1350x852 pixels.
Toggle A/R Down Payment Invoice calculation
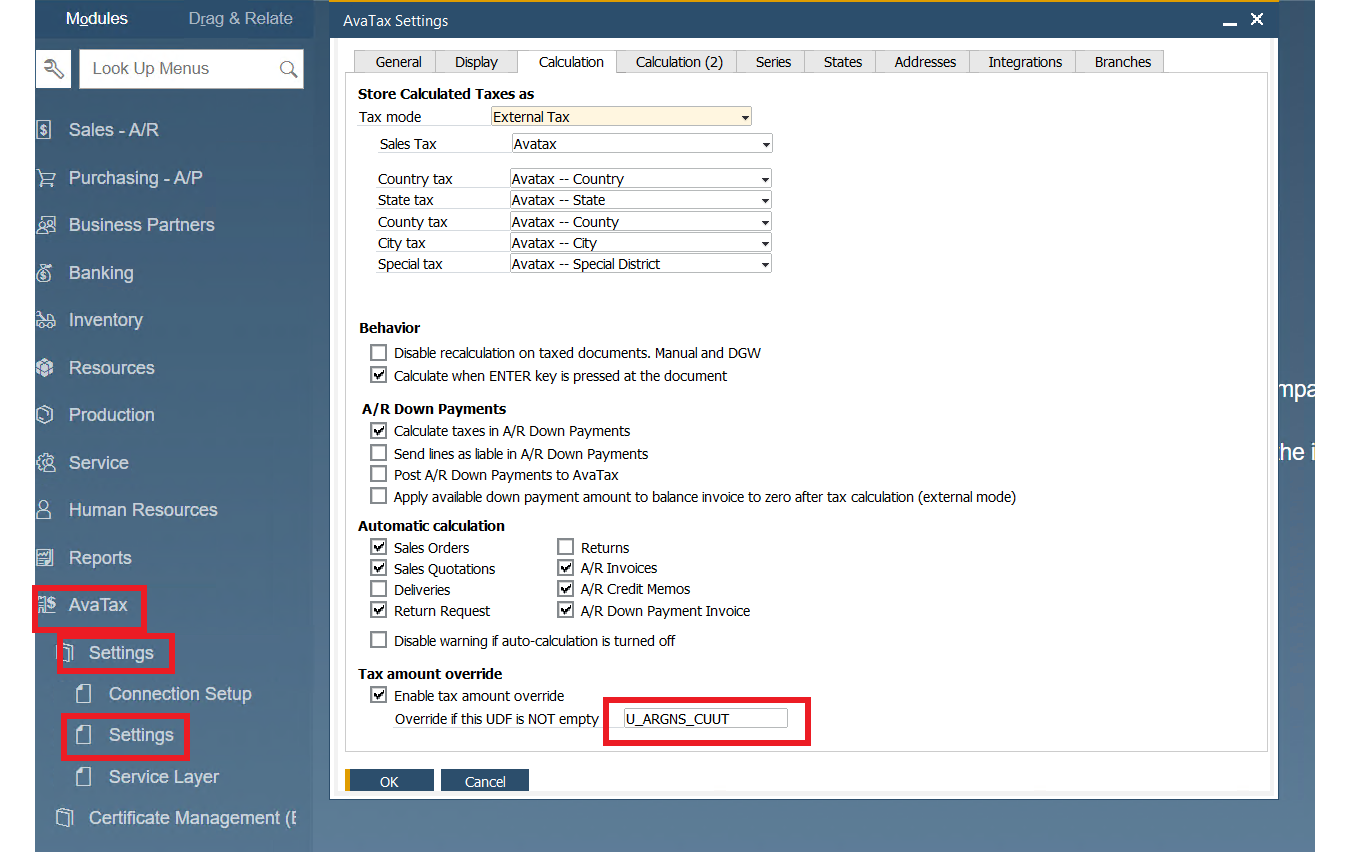(x=565, y=610)
